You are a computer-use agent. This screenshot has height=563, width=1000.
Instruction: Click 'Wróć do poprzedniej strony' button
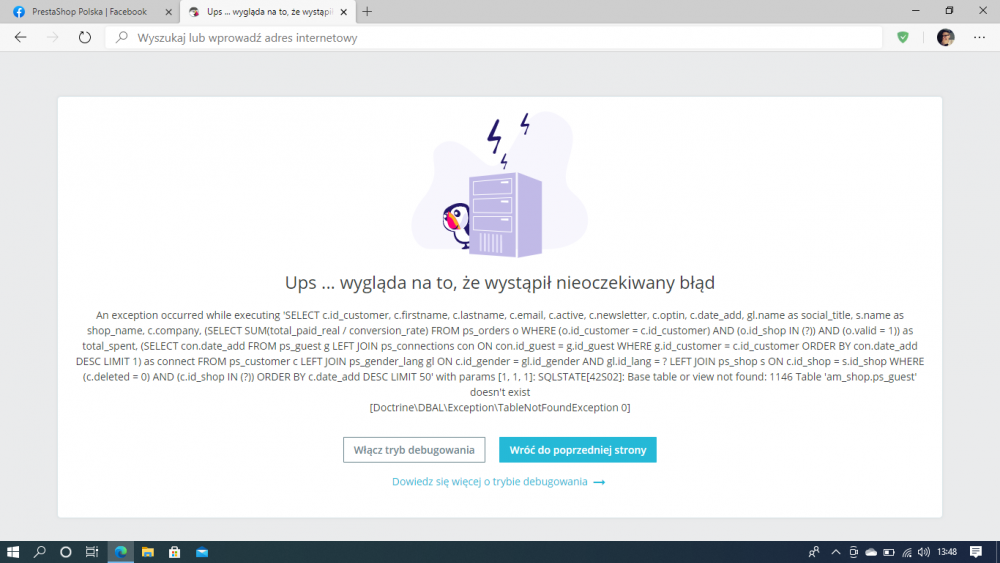(x=578, y=450)
